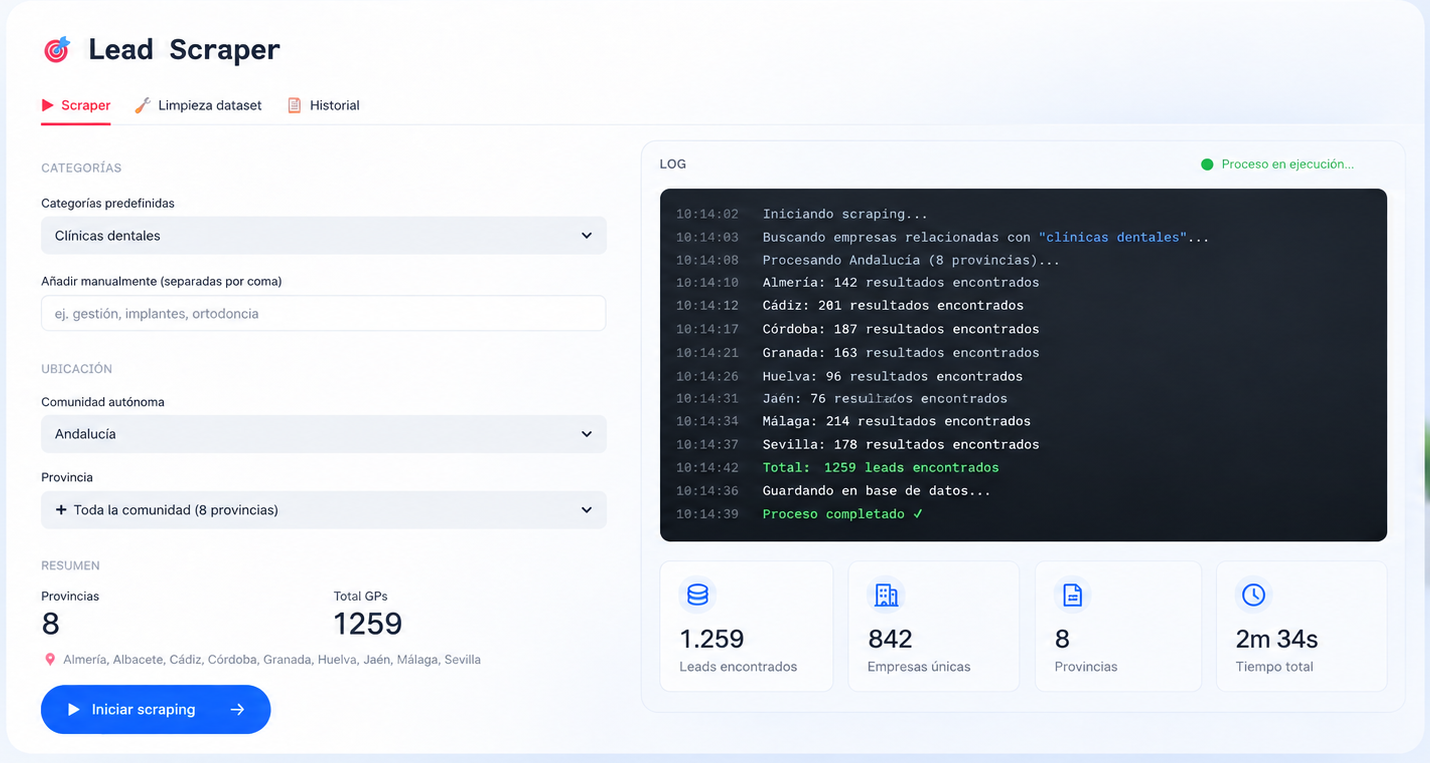This screenshot has width=1430, height=763.
Task: Click the chevron of the Provincia selector
Action: pyautogui.click(x=586, y=510)
